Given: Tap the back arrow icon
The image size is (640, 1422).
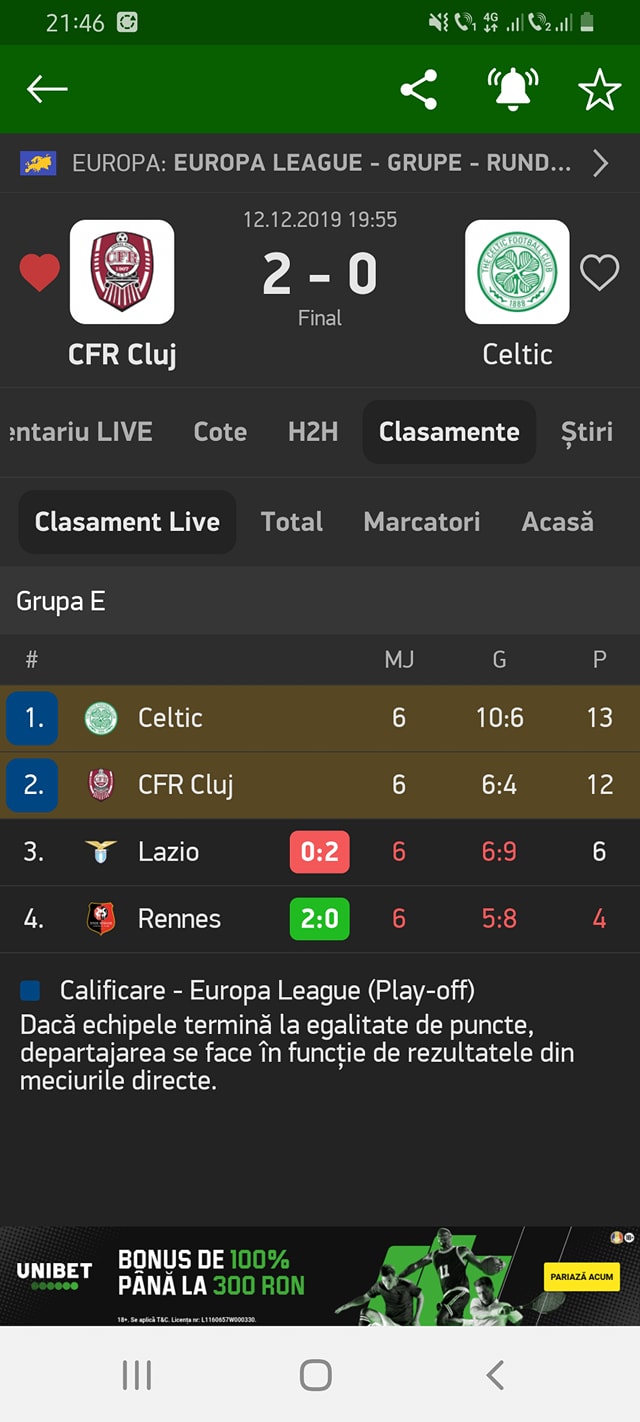Looking at the screenshot, I should coord(47,90).
